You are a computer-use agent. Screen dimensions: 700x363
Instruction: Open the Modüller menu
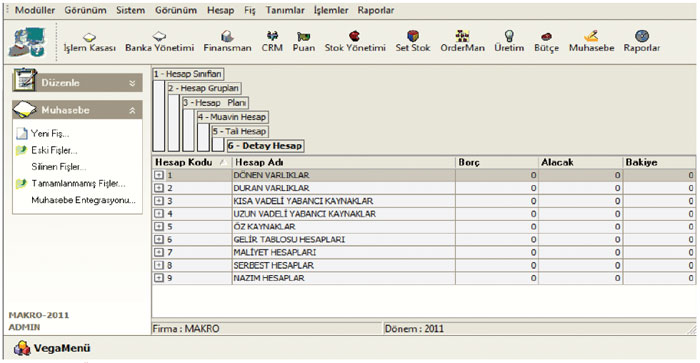35,10
